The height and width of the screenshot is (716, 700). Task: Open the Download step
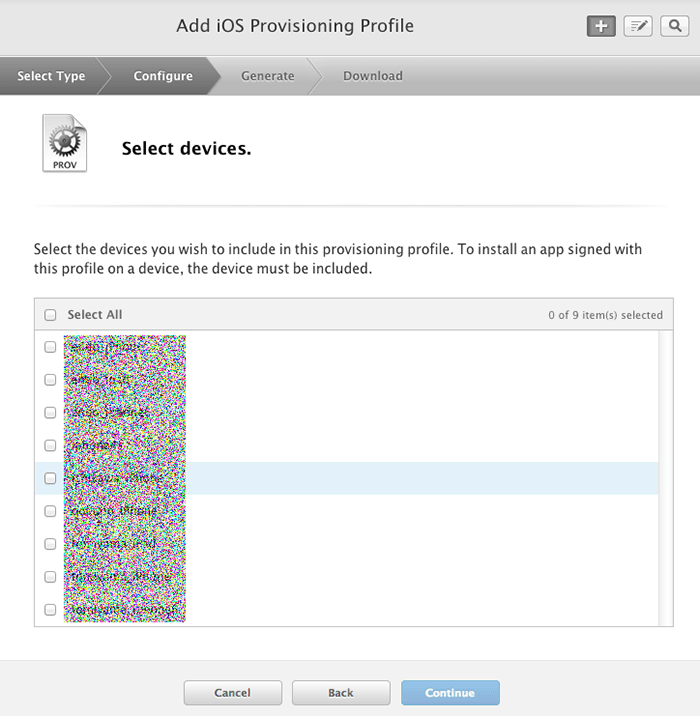373,76
